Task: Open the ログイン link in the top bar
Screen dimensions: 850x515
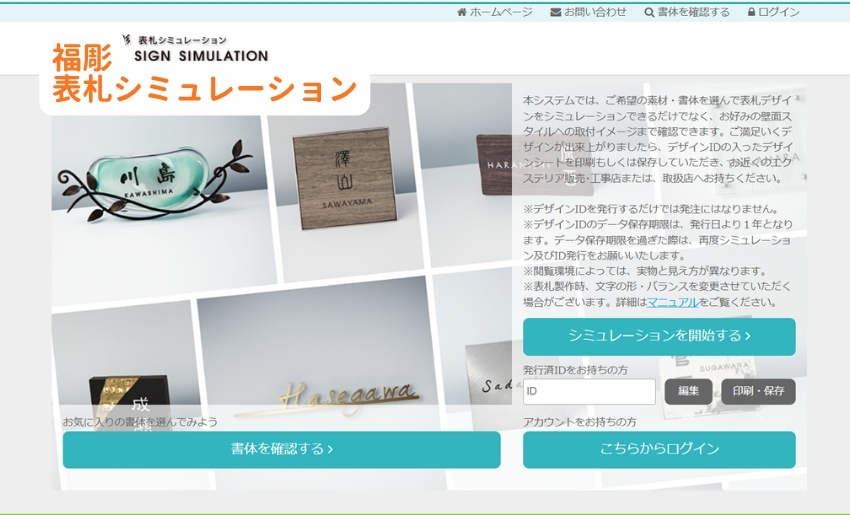Action: click(778, 12)
